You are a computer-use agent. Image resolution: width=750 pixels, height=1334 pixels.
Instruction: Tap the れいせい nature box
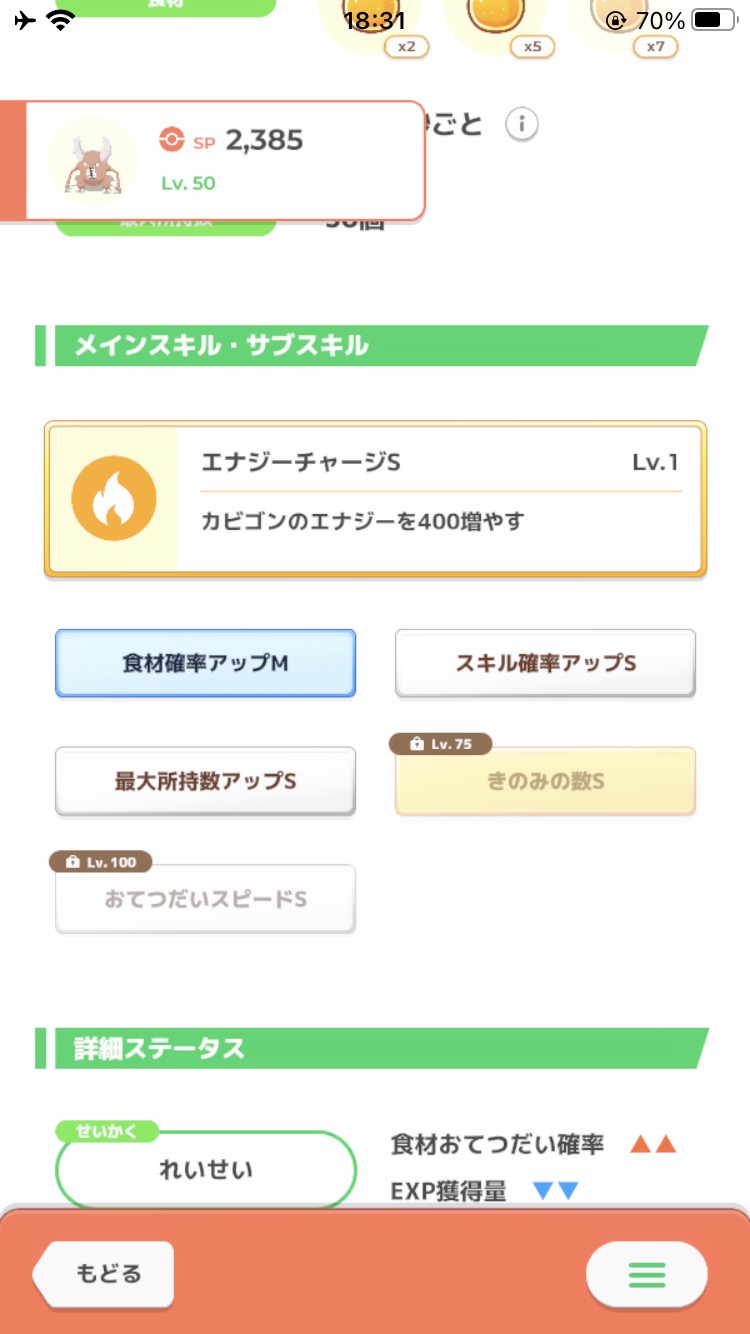206,1170
